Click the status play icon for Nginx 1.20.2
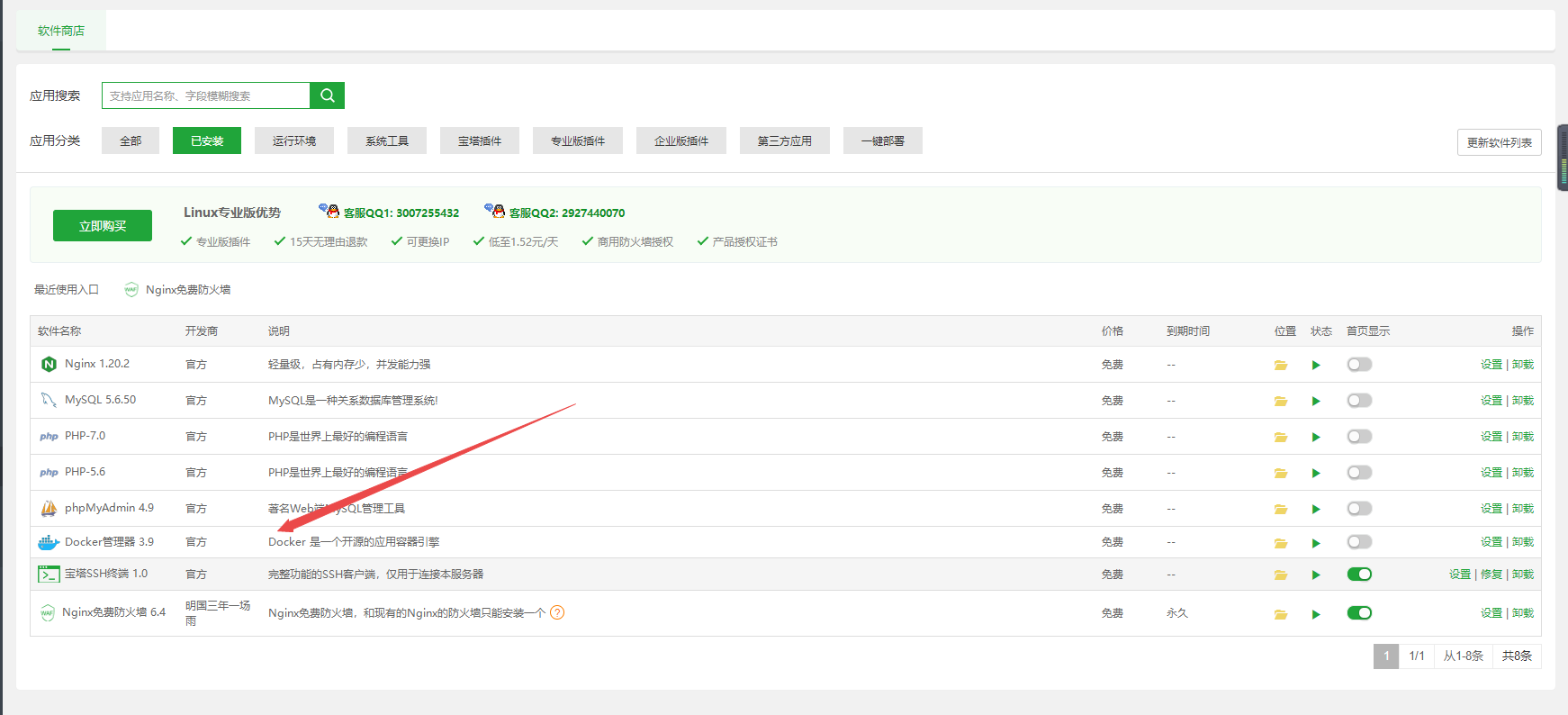This screenshot has width=1568, height=715. [1316, 365]
